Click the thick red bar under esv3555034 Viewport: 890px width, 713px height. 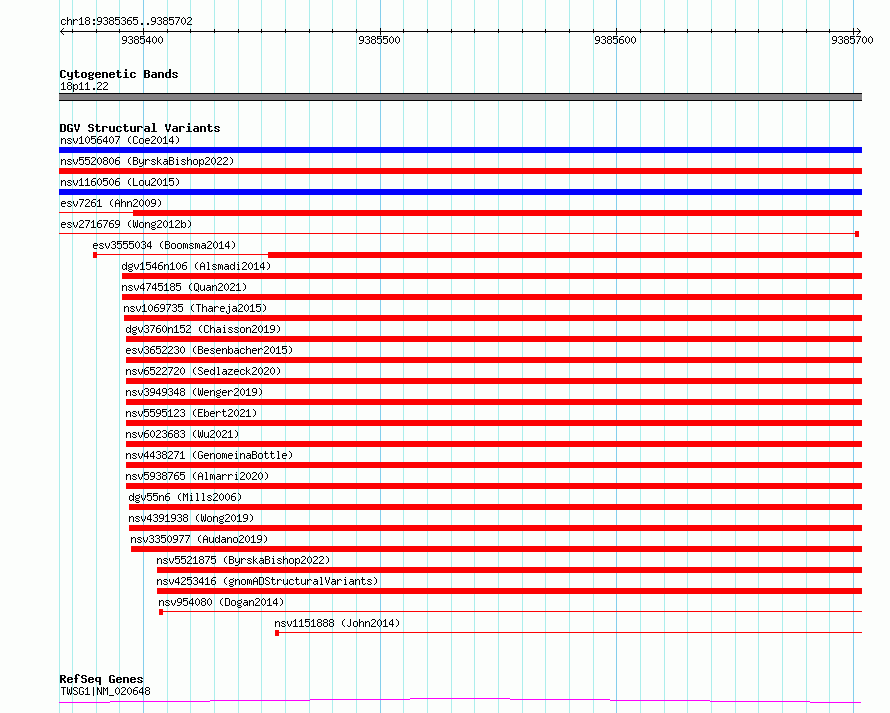pos(565,255)
